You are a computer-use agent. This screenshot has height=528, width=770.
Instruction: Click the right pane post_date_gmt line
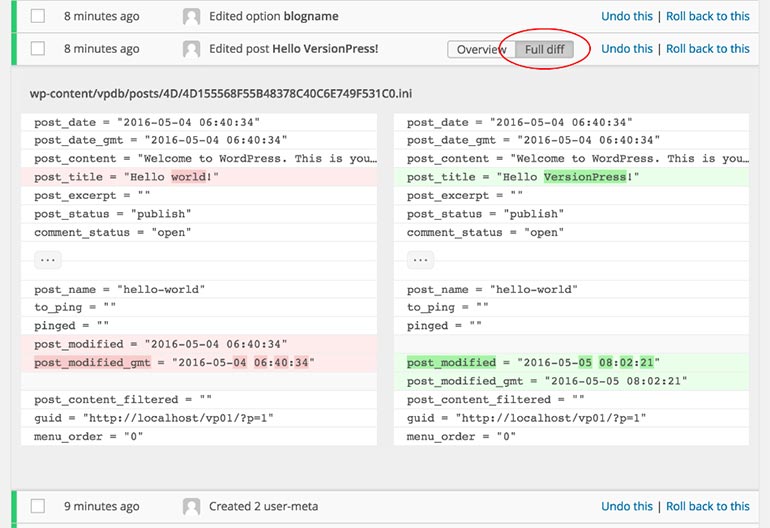[572, 140]
